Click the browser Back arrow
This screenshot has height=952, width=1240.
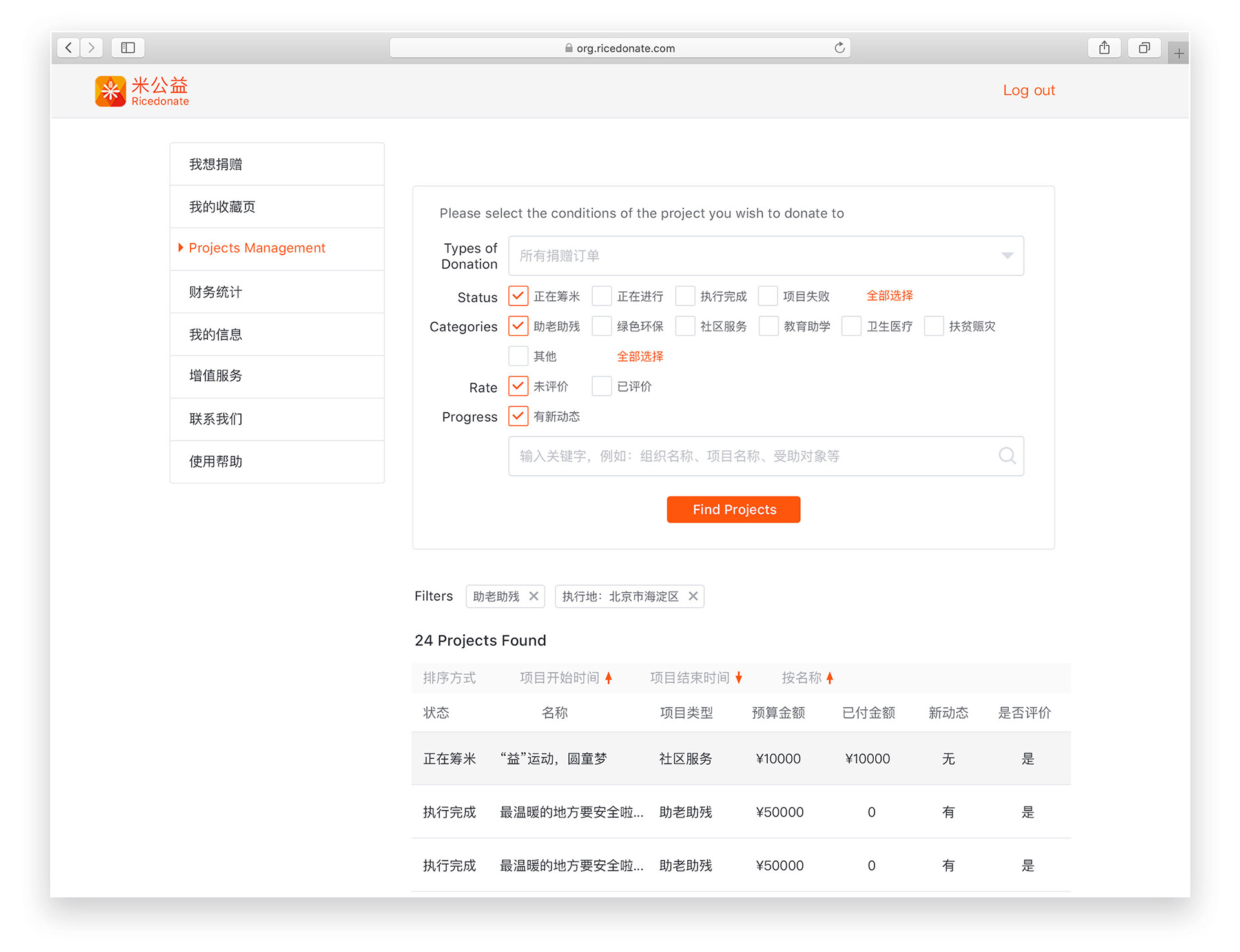pyautogui.click(x=68, y=47)
